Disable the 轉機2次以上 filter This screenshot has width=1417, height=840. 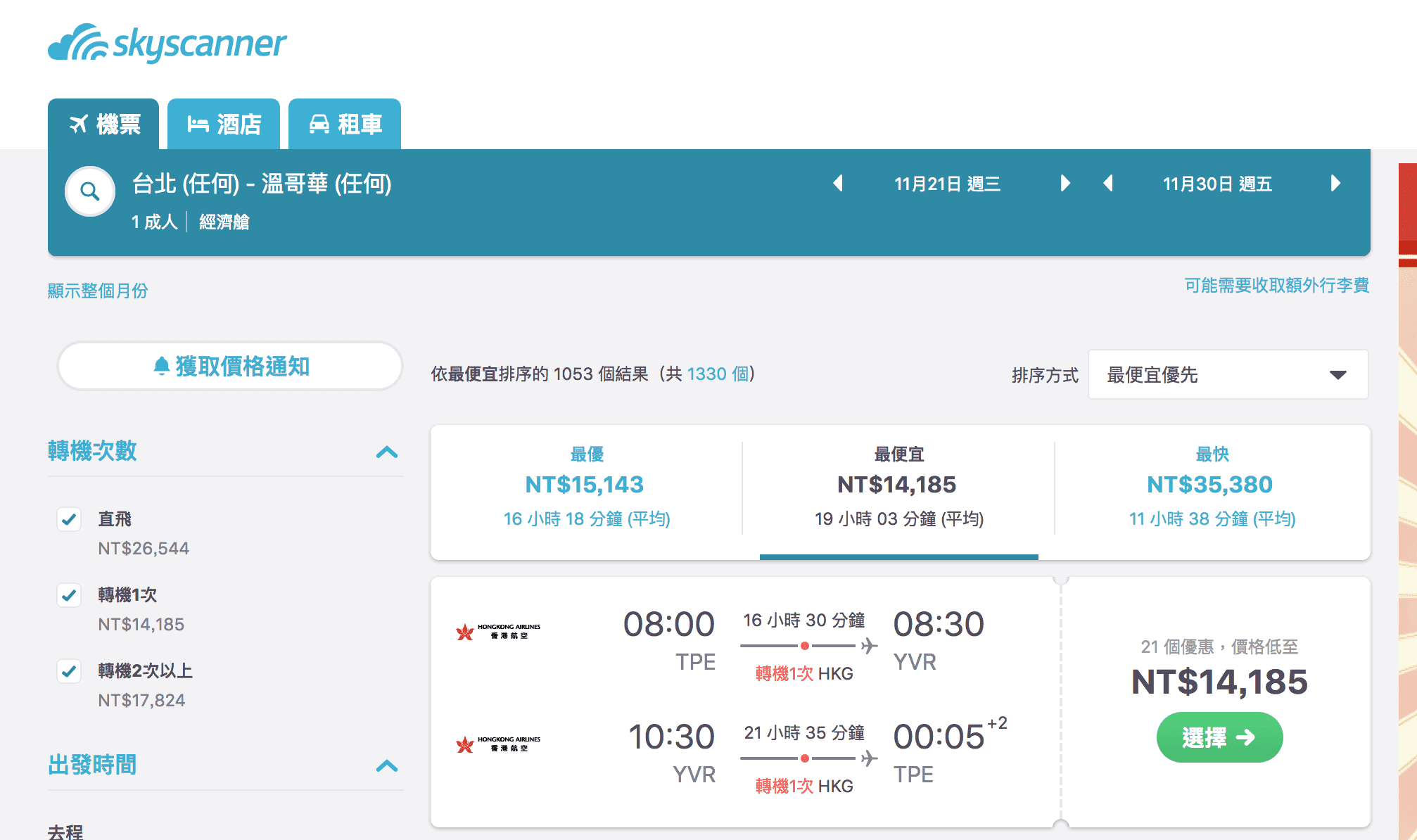(69, 672)
